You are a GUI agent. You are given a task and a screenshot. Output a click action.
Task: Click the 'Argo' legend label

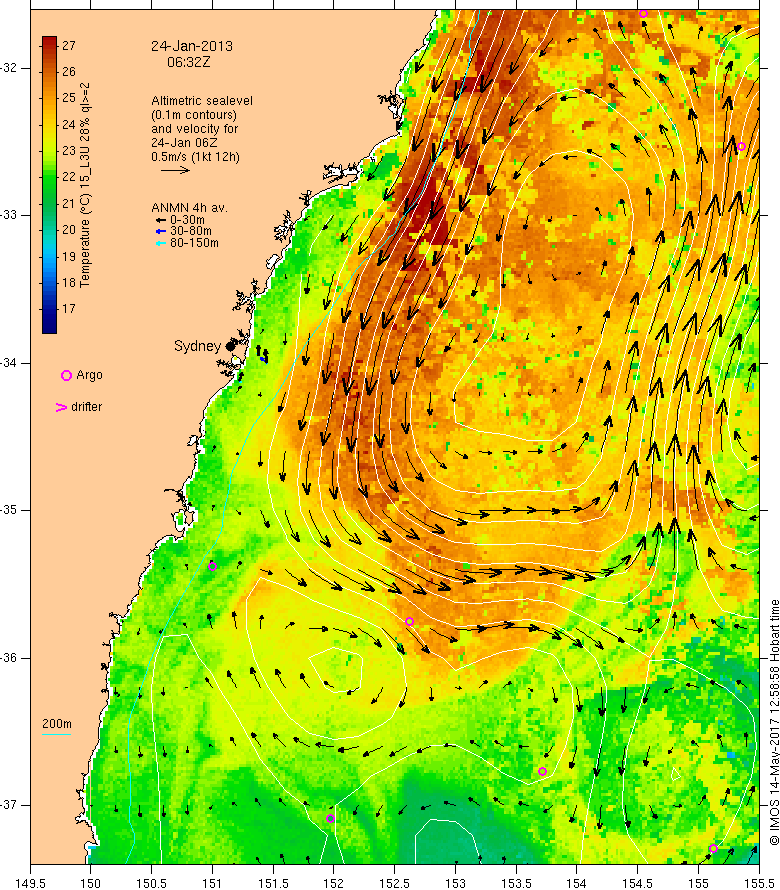tap(89, 375)
